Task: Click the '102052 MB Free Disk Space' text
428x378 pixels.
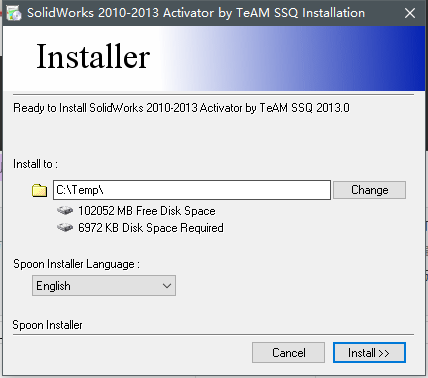Action: 147,211
